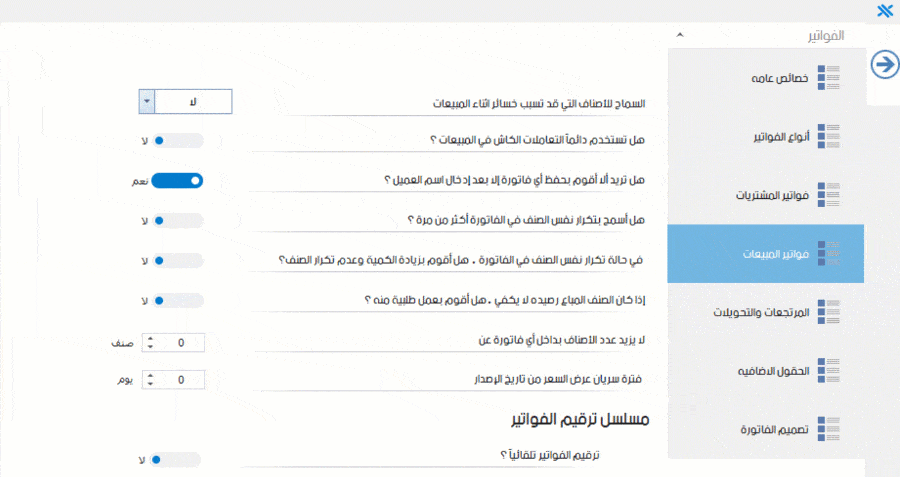The width and height of the screenshot is (900, 477).
Task: Click the app logo icon at top corner
Action: [x=885, y=10]
